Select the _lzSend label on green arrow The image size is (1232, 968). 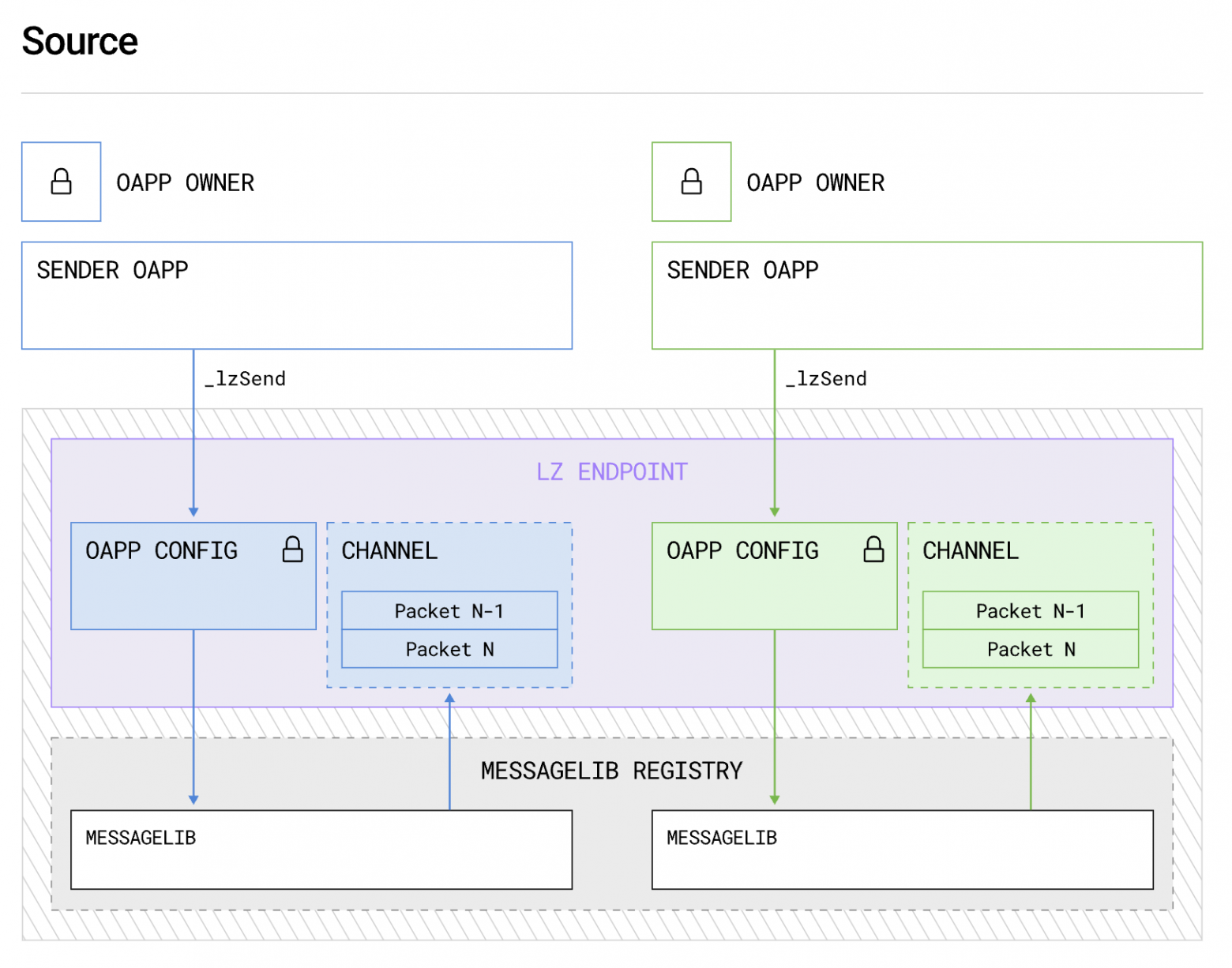[827, 379]
